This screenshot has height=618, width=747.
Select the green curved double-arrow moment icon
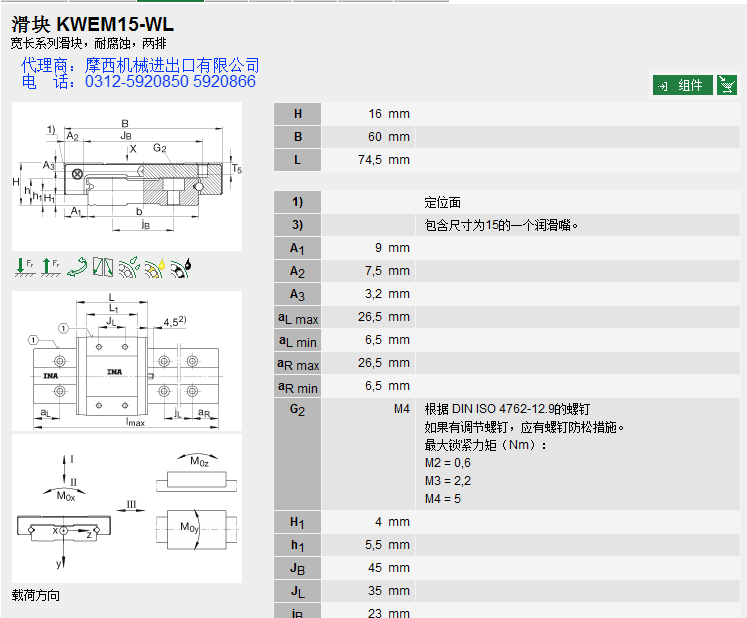click(x=77, y=267)
